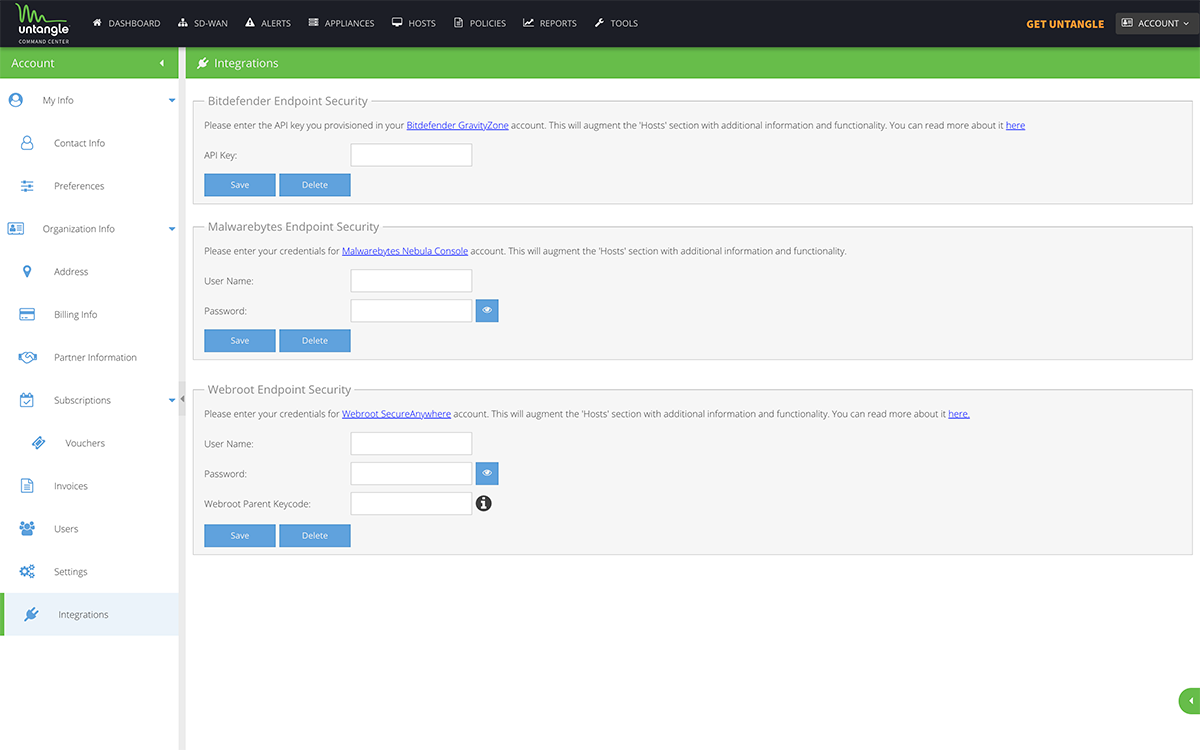1200x750 pixels.
Task: Click the SD-WAN network icon
Action: point(183,23)
